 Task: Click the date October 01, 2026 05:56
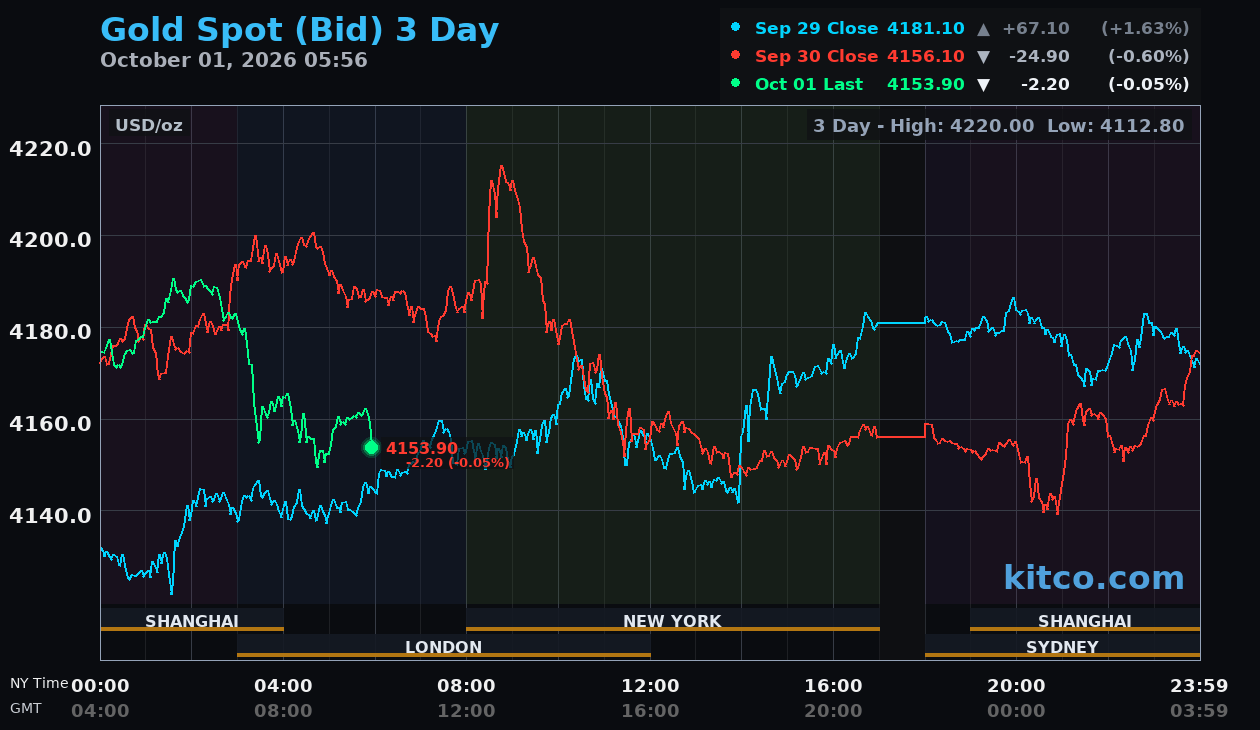(234, 60)
